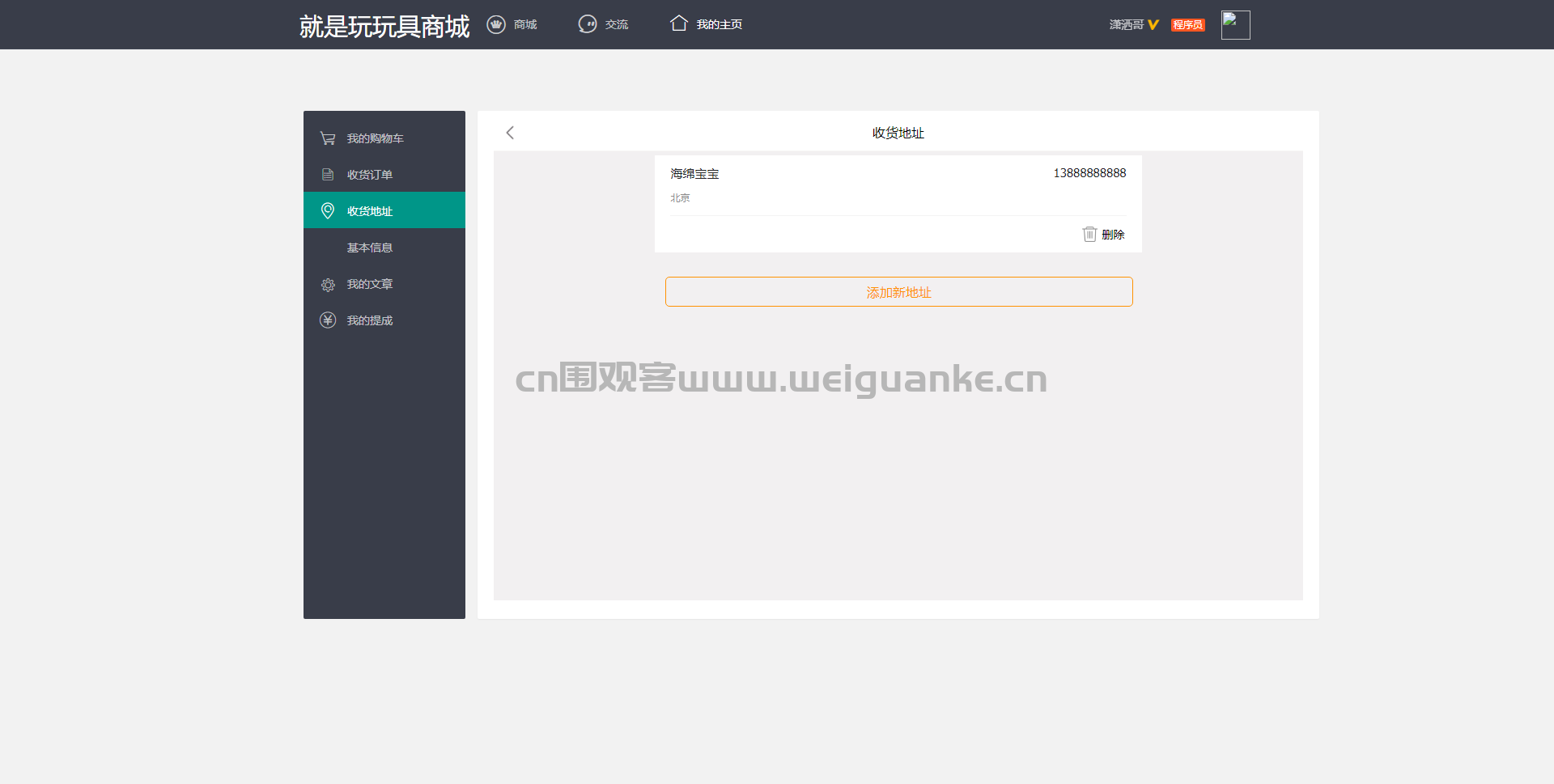The height and width of the screenshot is (784, 1554).
Task: Click the trash can delete icon
Action: click(x=1089, y=234)
